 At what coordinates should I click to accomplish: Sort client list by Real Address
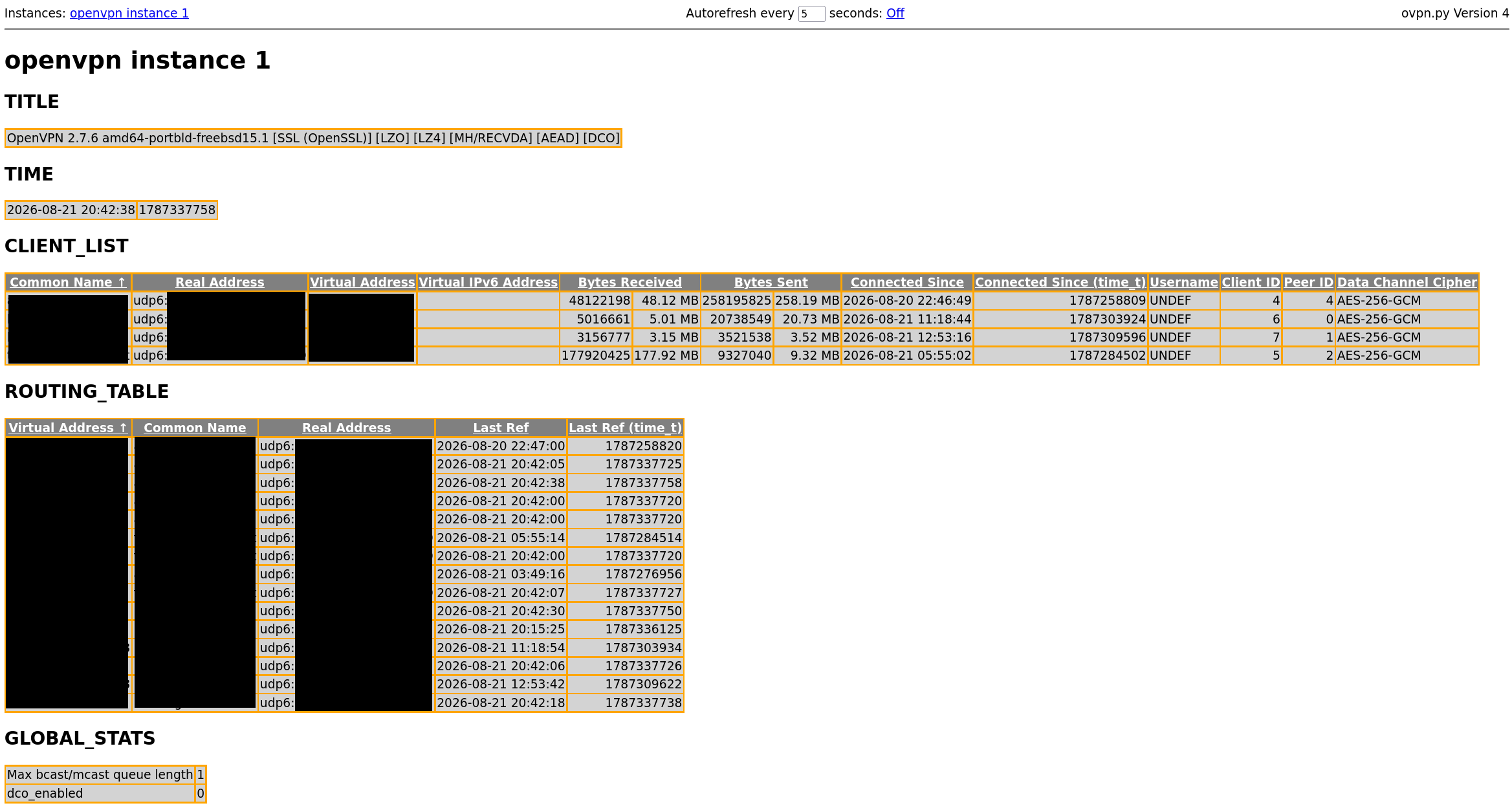click(x=220, y=283)
